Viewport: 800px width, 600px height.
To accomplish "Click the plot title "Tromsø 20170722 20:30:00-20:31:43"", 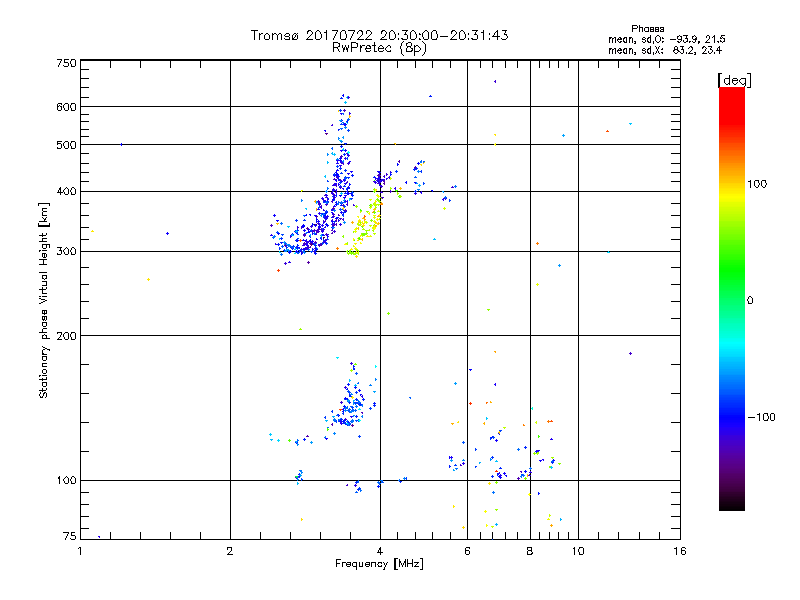I will click(x=379, y=35).
